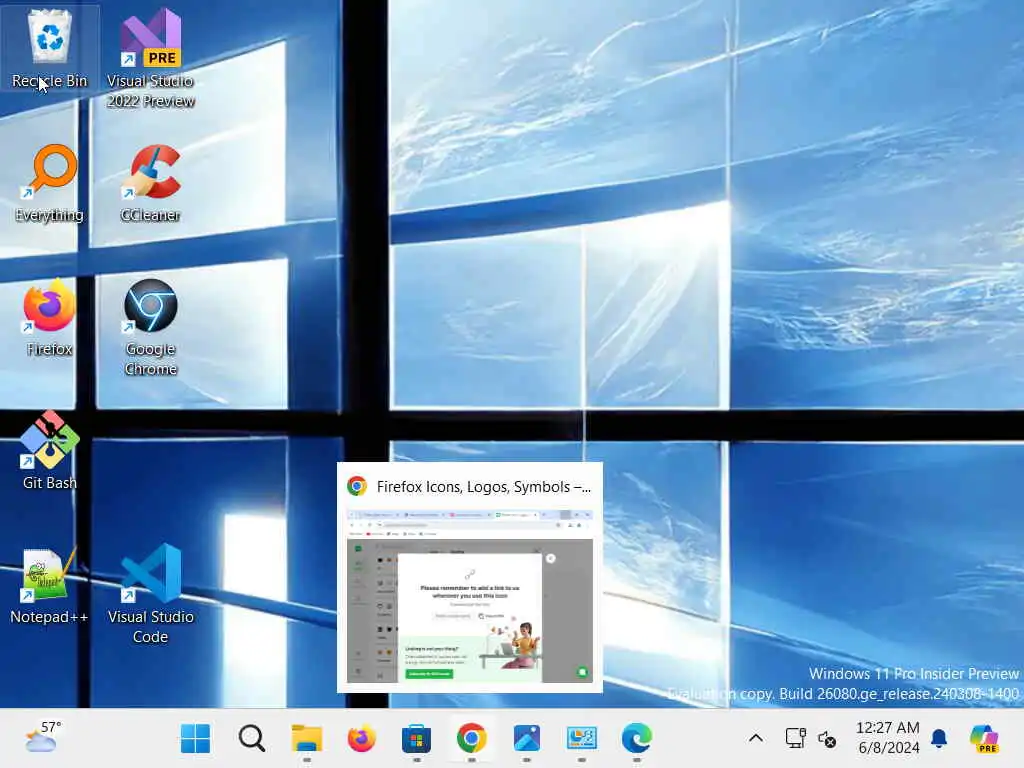
Task: Click the muted volume tray icon
Action: pyautogui.click(x=827, y=739)
